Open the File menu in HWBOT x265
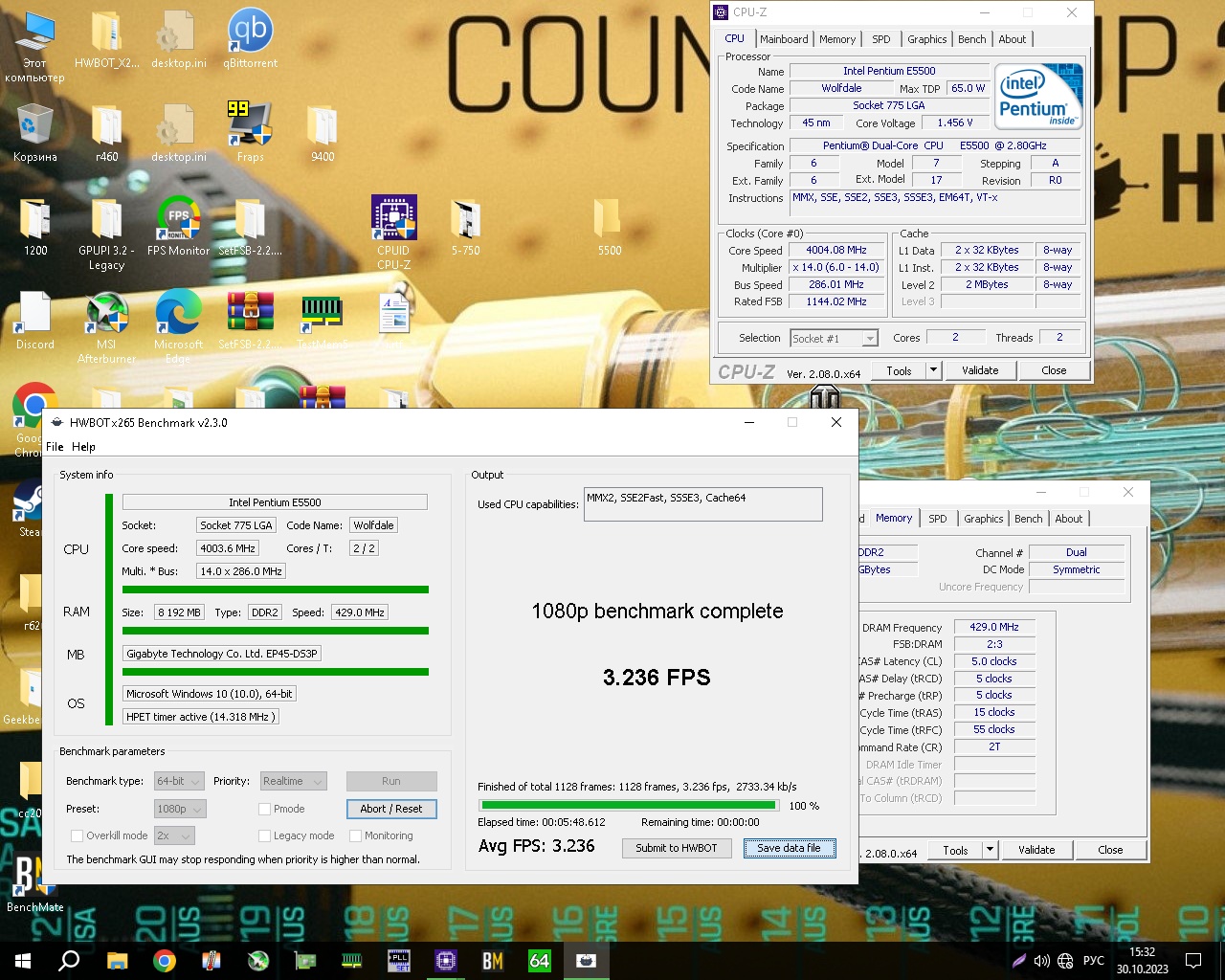The height and width of the screenshot is (980, 1225). coord(55,447)
